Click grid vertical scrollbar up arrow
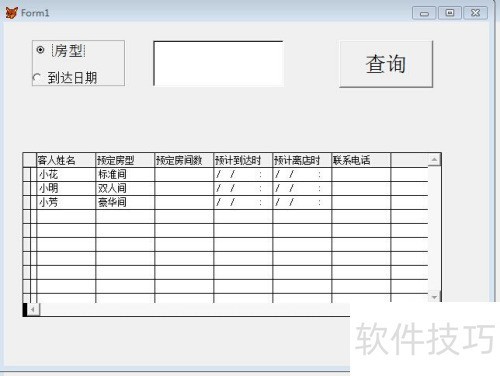 coord(434,160)
